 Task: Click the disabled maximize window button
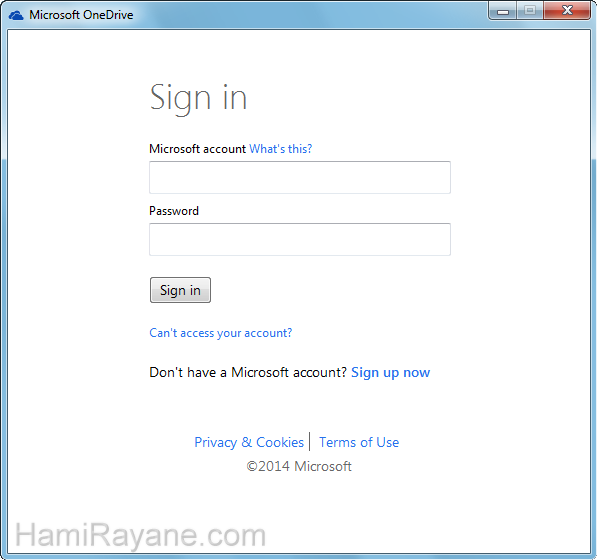click(530, 11)
